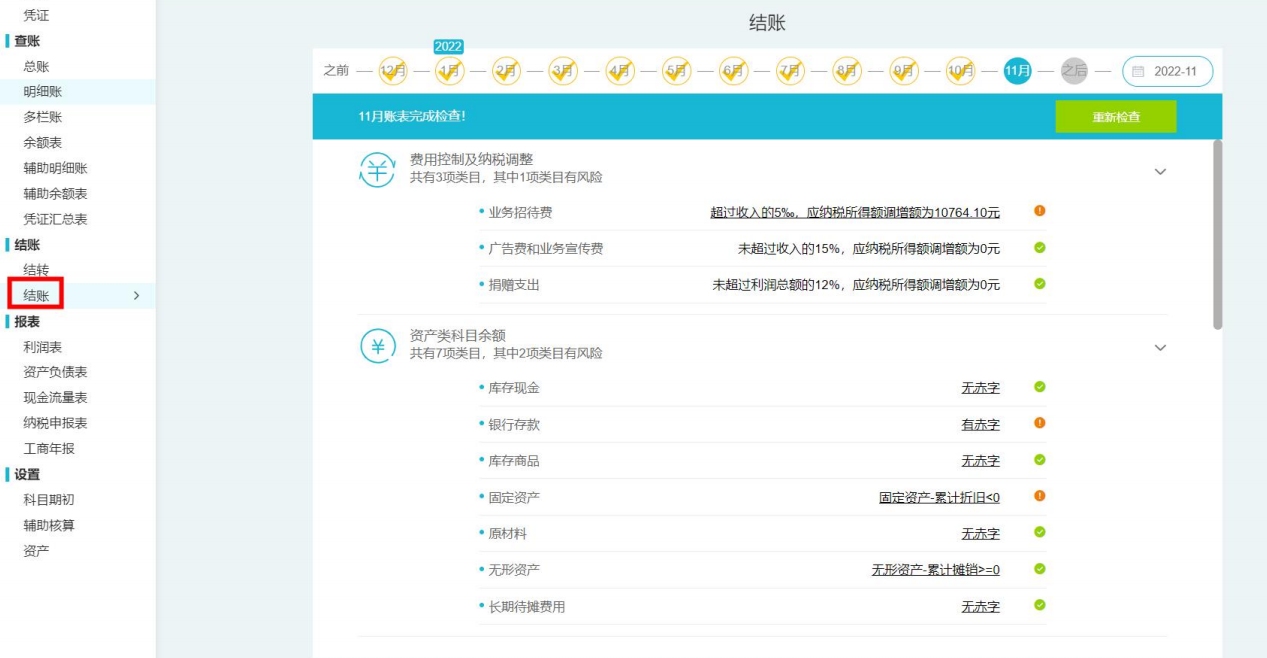Open 有赤字 link for 银行存款
The height and width of the screenshot is (658, 1267).
point(981,424)
